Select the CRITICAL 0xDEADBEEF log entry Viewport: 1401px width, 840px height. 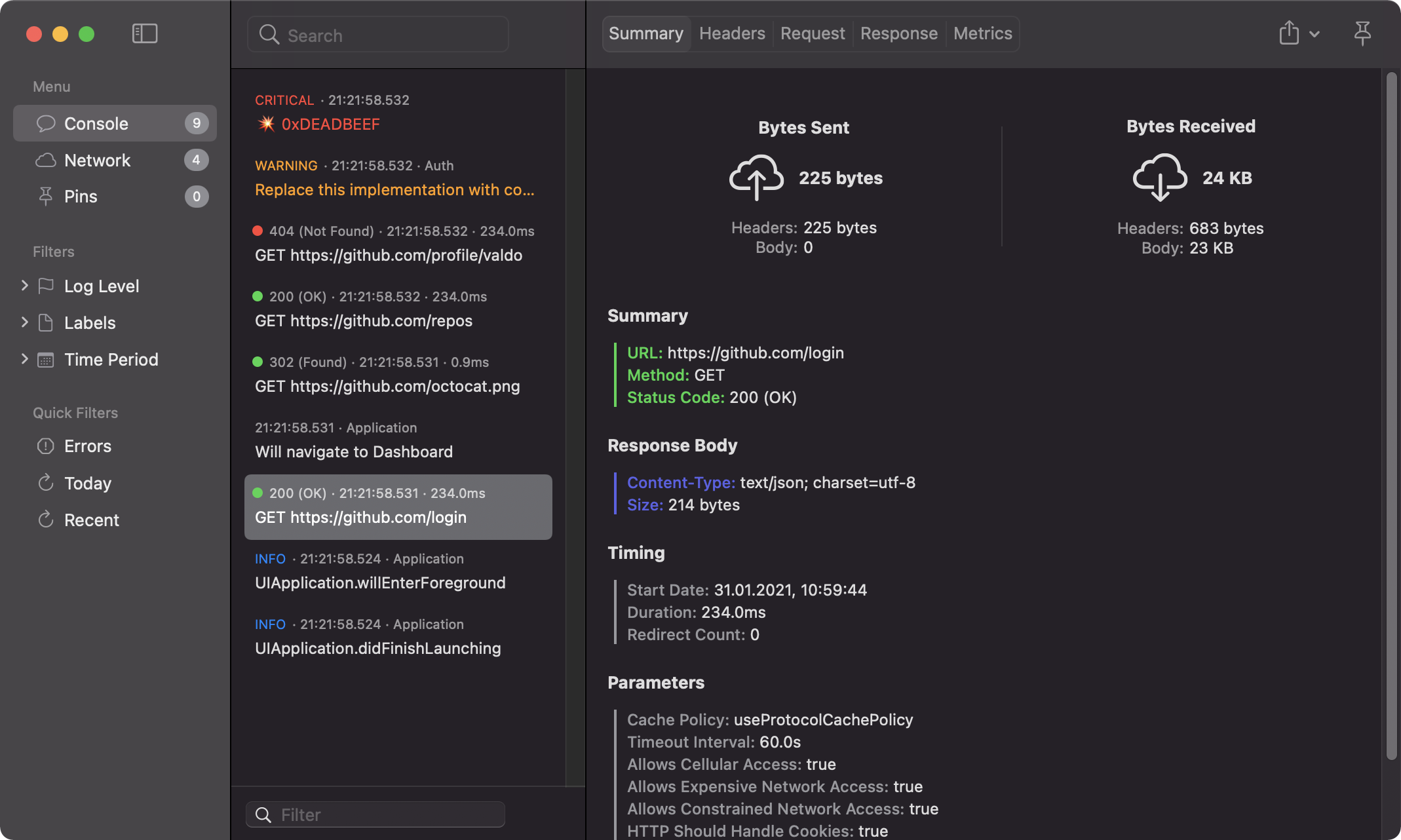point(398,113)
